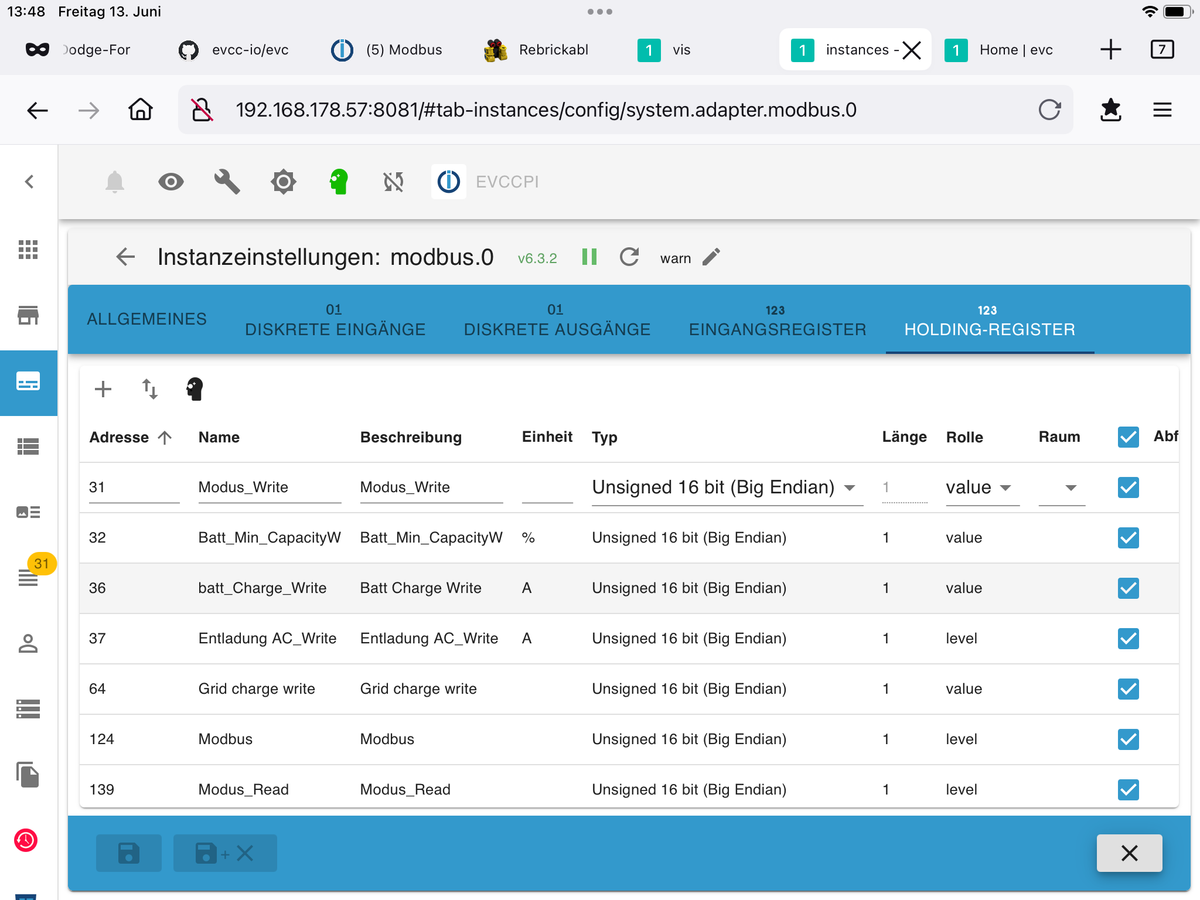Click the address field containing 31

click(134, 487)
